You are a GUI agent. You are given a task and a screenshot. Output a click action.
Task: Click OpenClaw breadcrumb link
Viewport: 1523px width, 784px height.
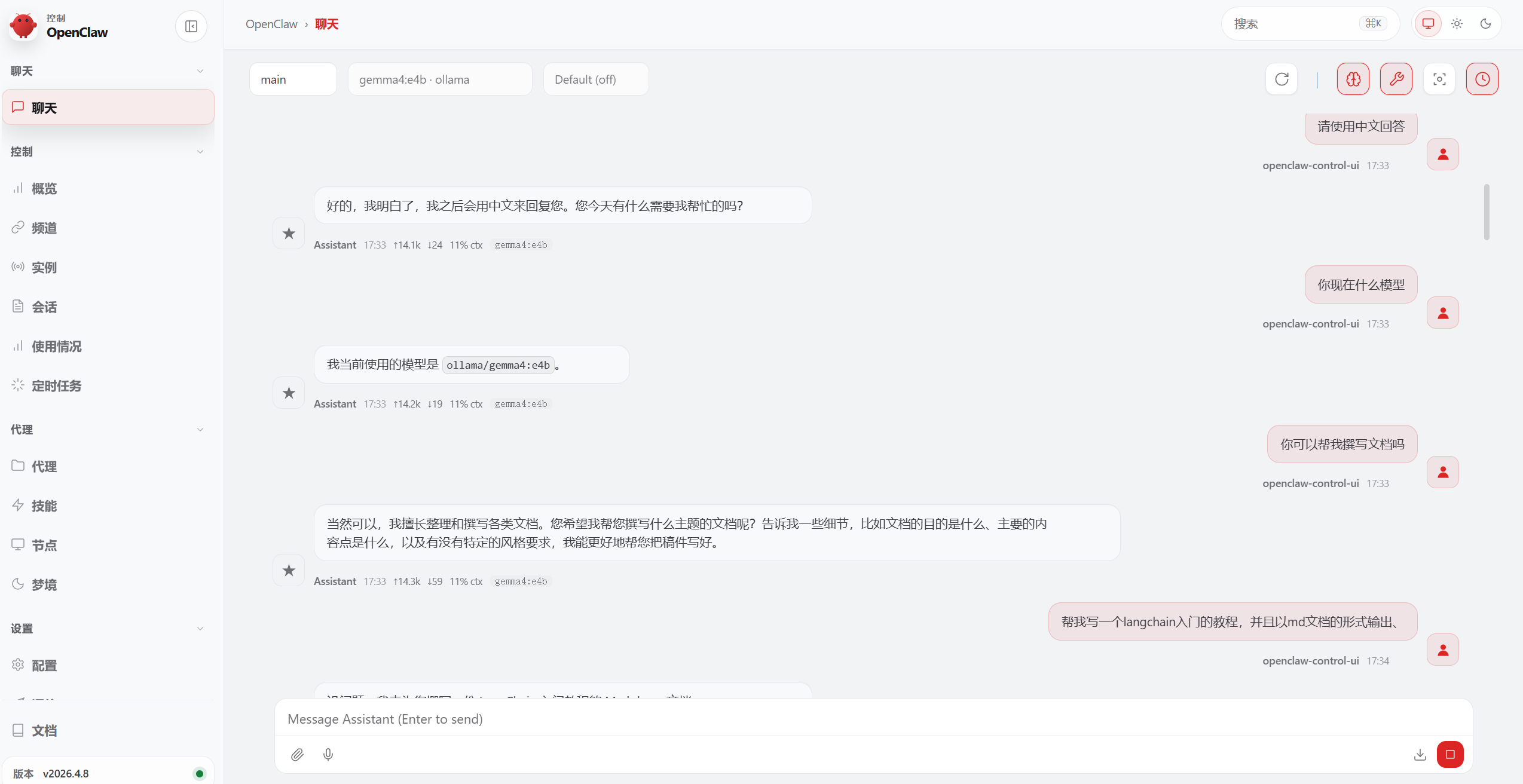tap(271, 24)
